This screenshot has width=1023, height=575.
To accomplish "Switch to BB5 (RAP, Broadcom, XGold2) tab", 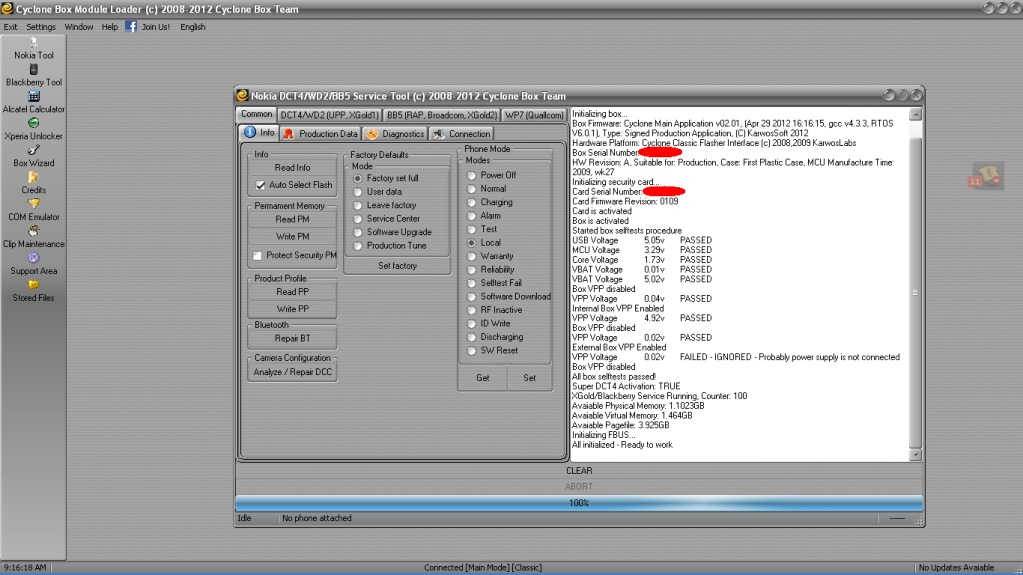I will [x=442, y=115].
